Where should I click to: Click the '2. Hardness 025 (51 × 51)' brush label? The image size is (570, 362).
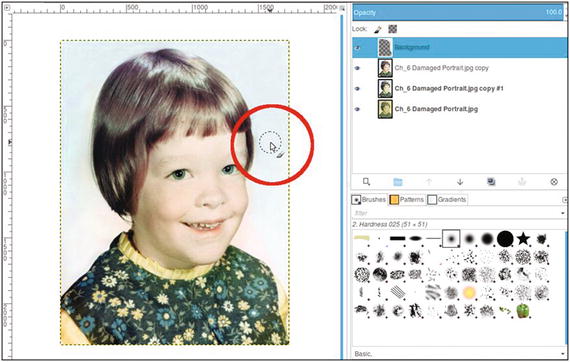[389, 225]
